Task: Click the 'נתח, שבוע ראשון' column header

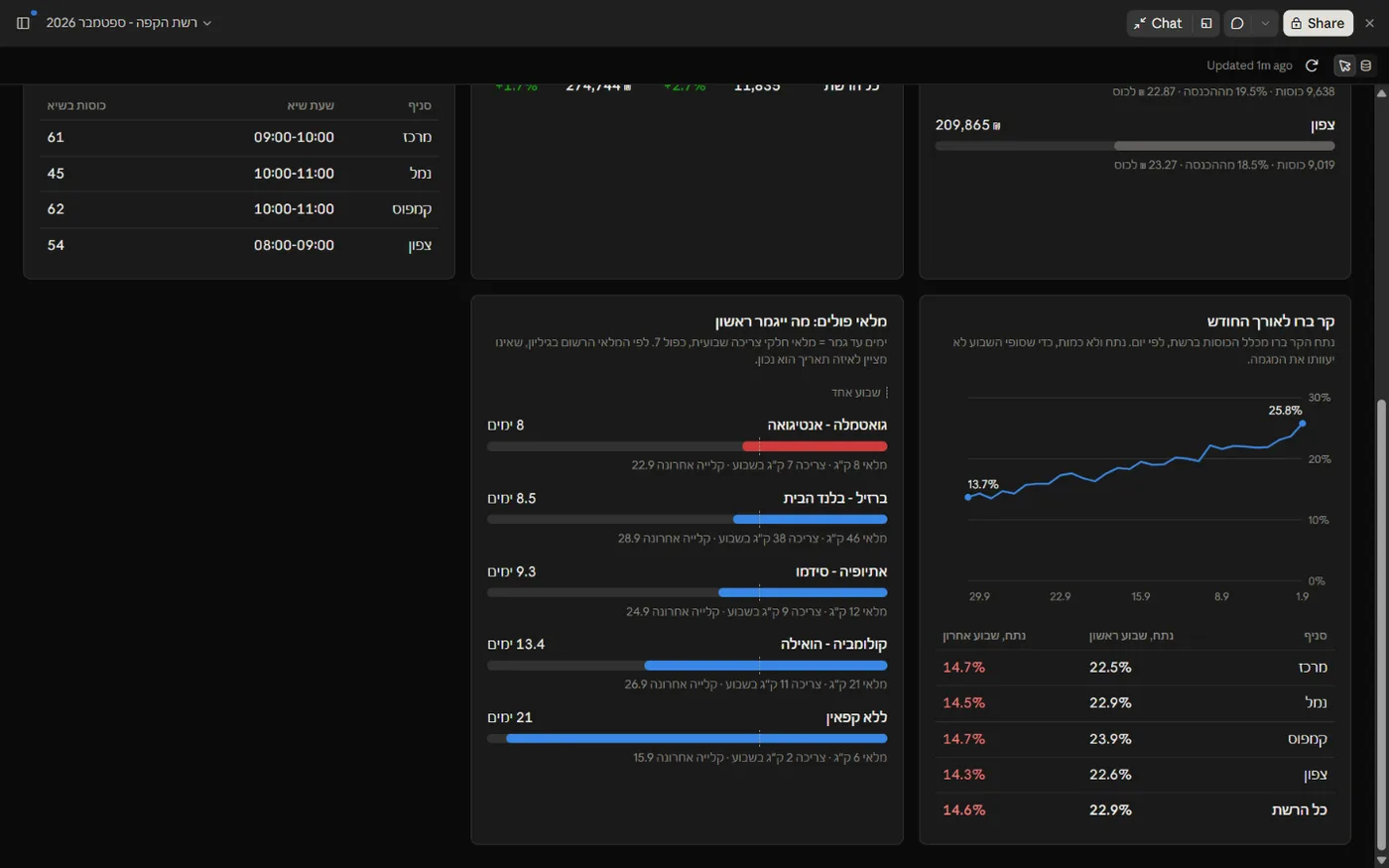Action: 1131,636
